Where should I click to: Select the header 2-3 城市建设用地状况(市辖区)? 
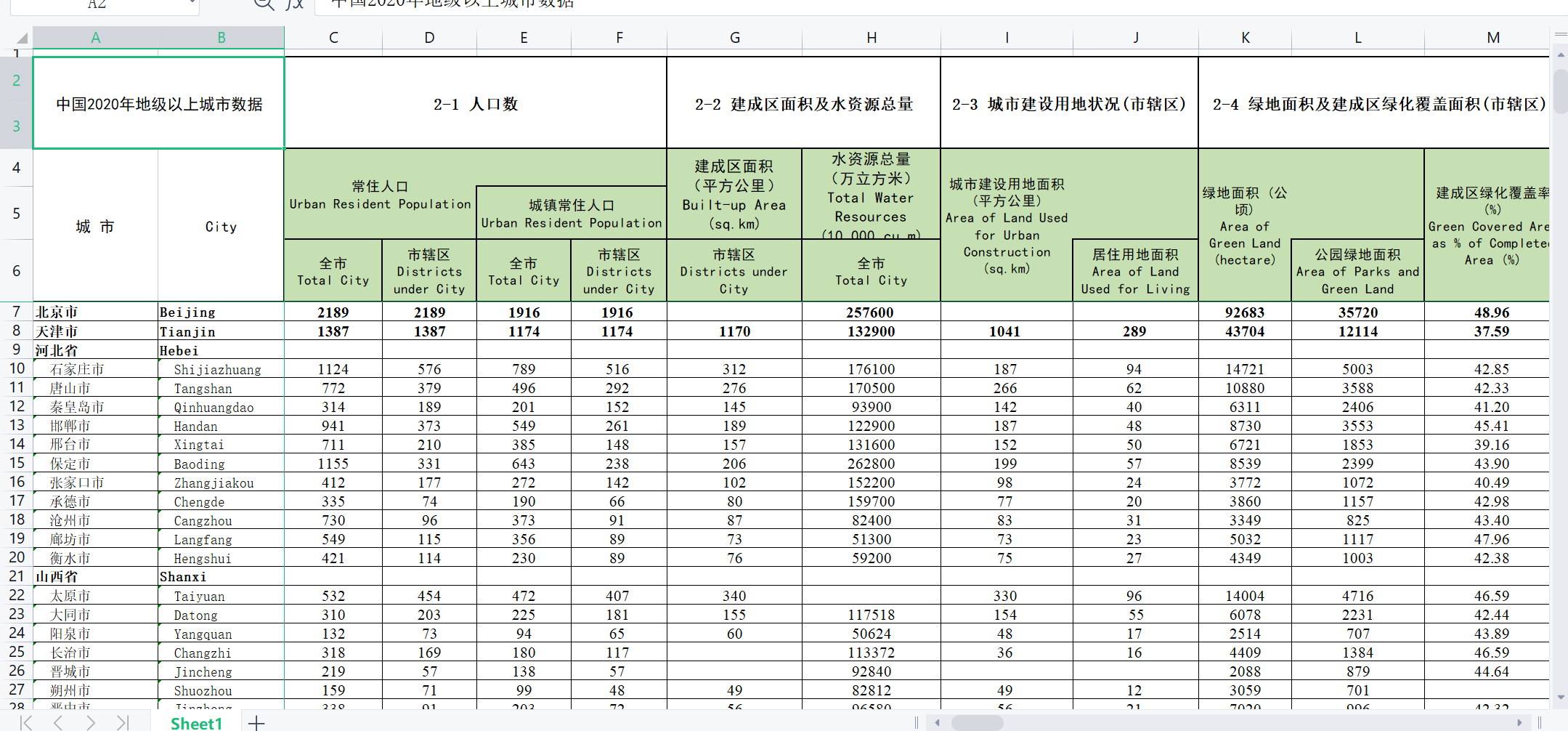coord(1070,103)
